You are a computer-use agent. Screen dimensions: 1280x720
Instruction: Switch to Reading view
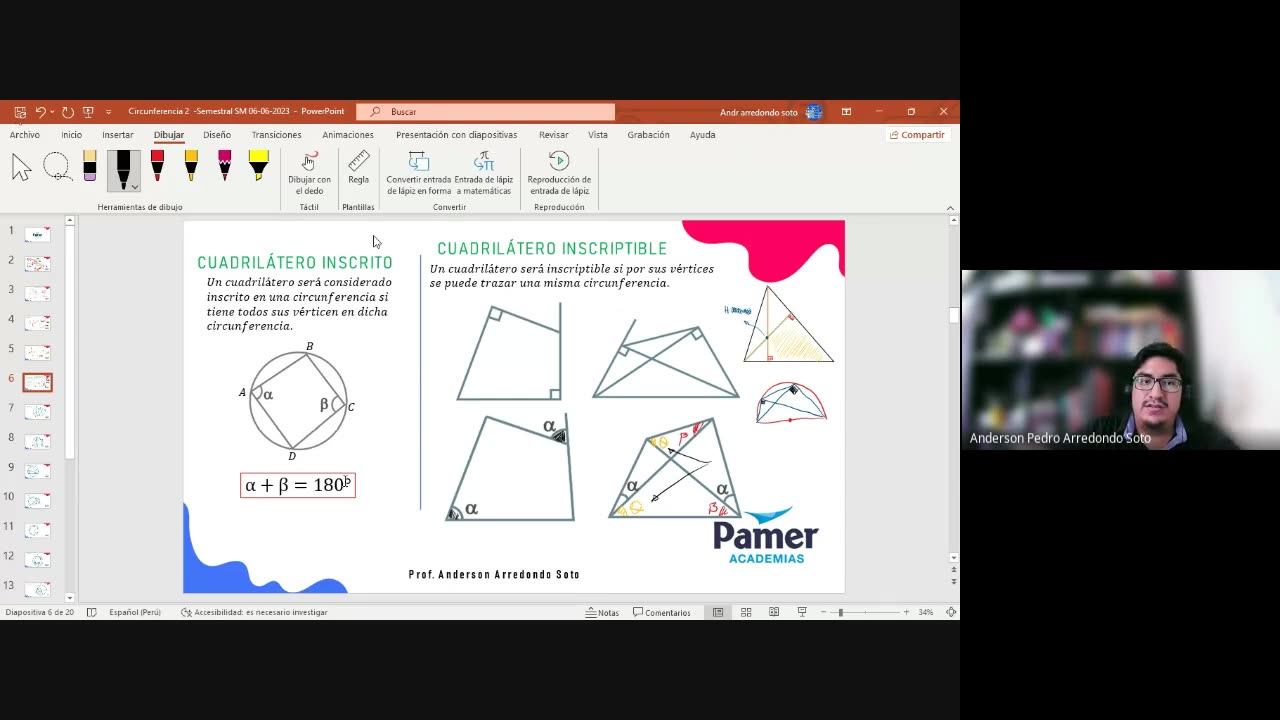774,612
